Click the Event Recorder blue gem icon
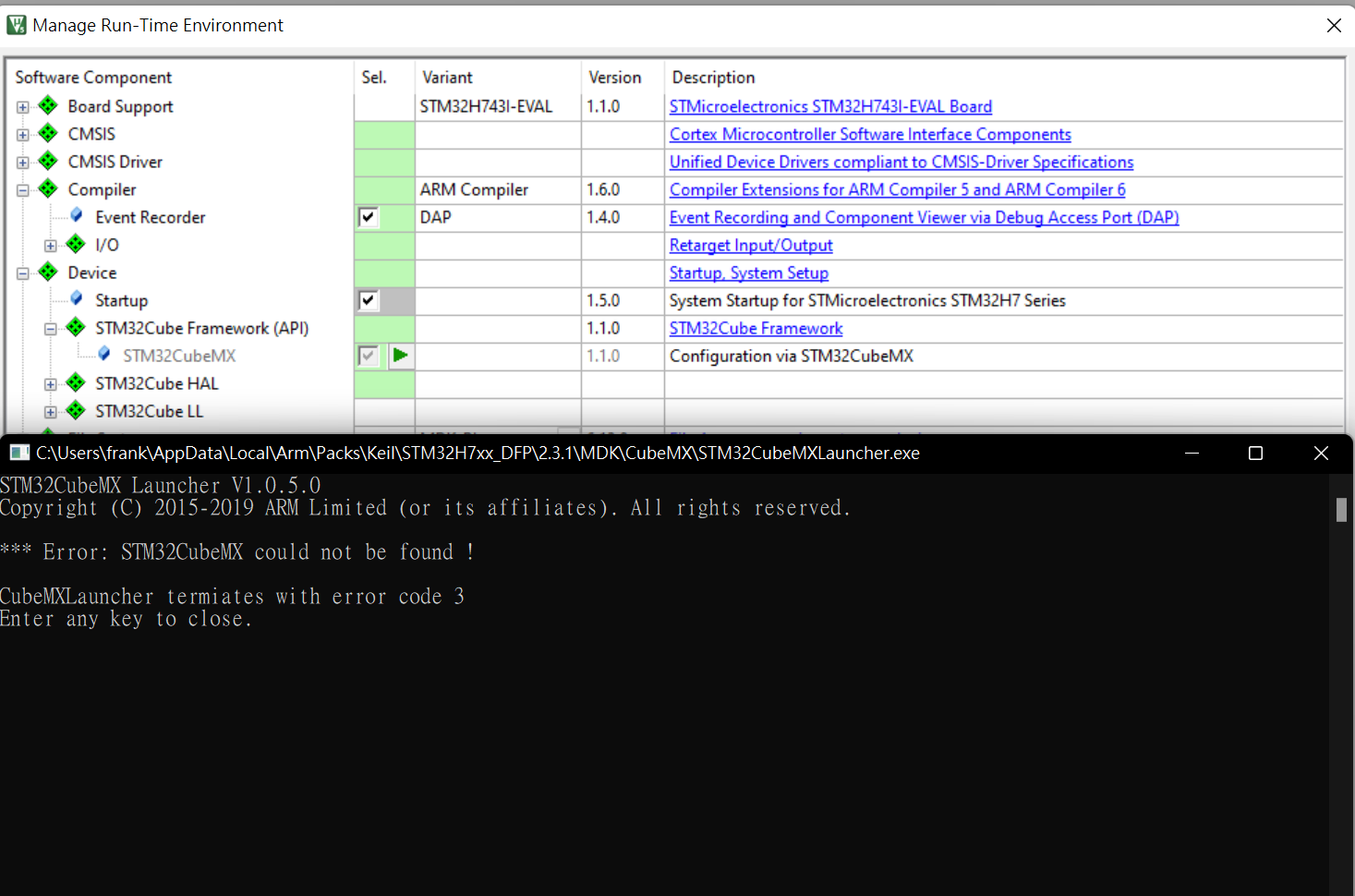1355x896 pixels. click(x=77, y=216)
